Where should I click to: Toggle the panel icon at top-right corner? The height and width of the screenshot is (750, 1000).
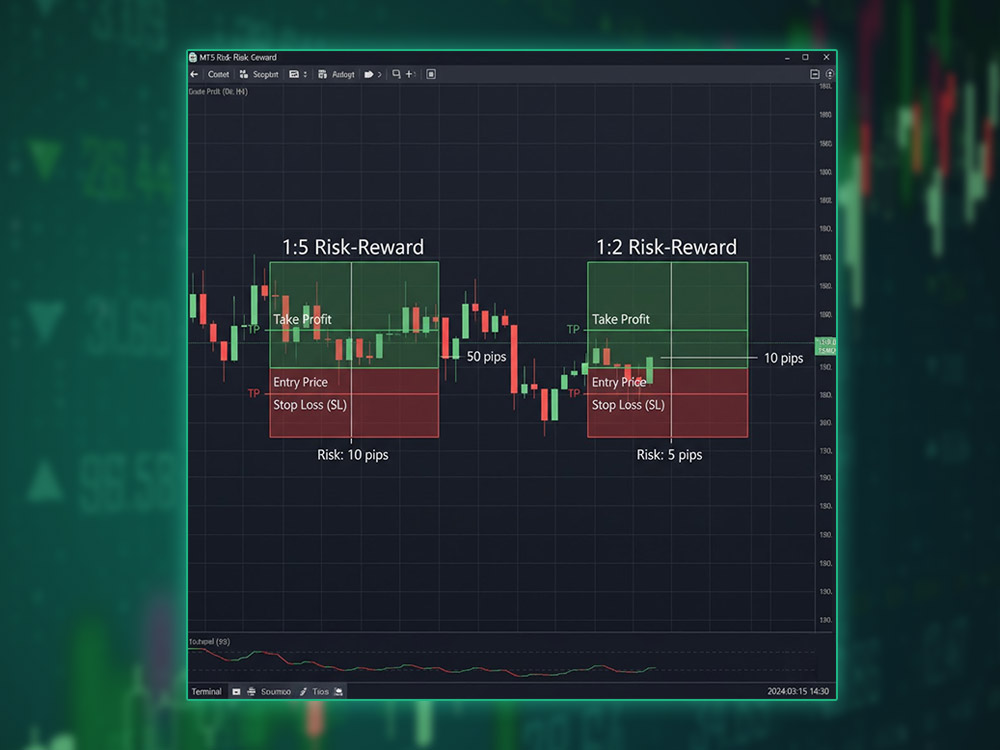tap(815, 74)
